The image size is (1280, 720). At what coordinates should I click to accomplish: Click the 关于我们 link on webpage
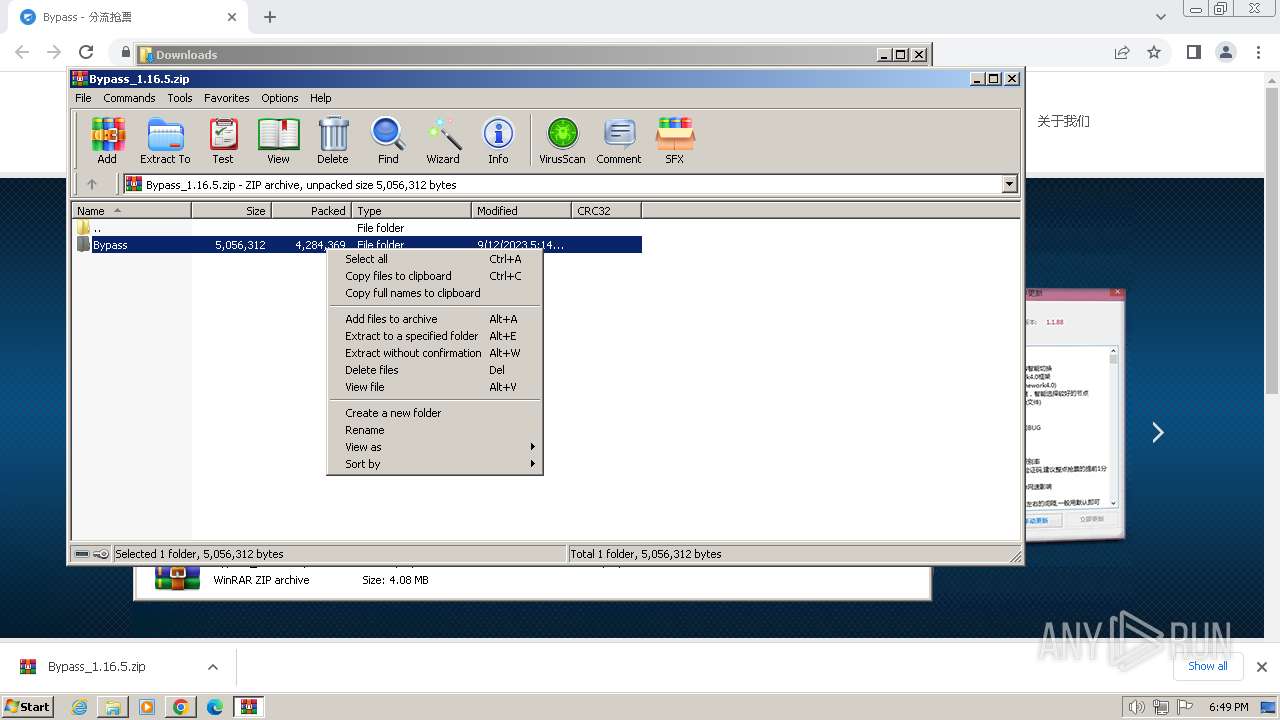1063,121
